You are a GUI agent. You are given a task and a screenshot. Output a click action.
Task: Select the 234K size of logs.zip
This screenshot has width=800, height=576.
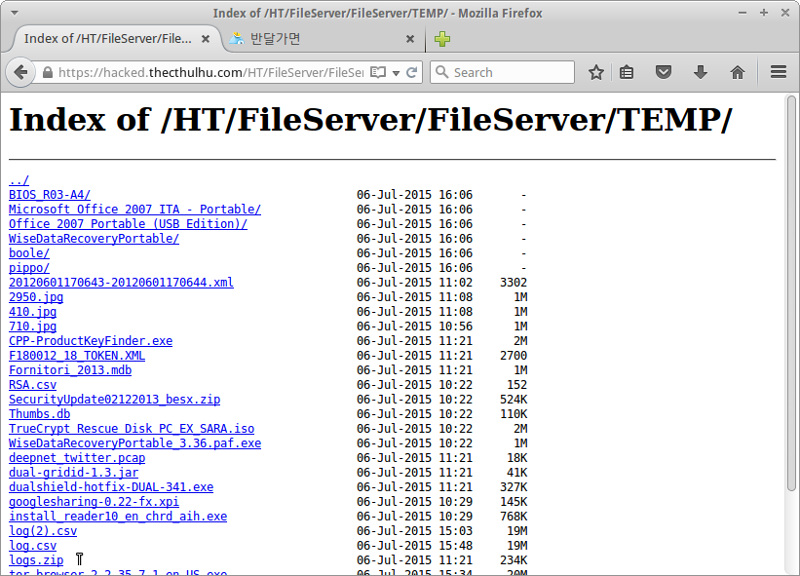[513, 560]
